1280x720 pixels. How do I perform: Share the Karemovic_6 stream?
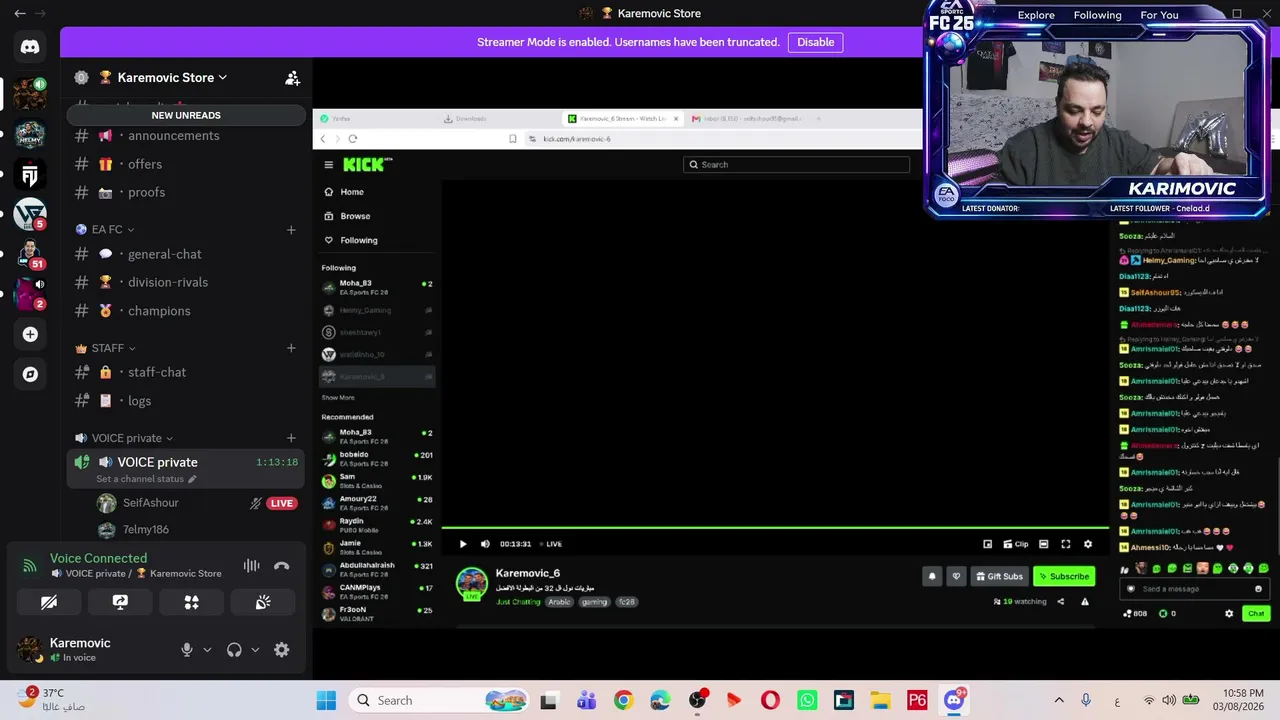1061,602
